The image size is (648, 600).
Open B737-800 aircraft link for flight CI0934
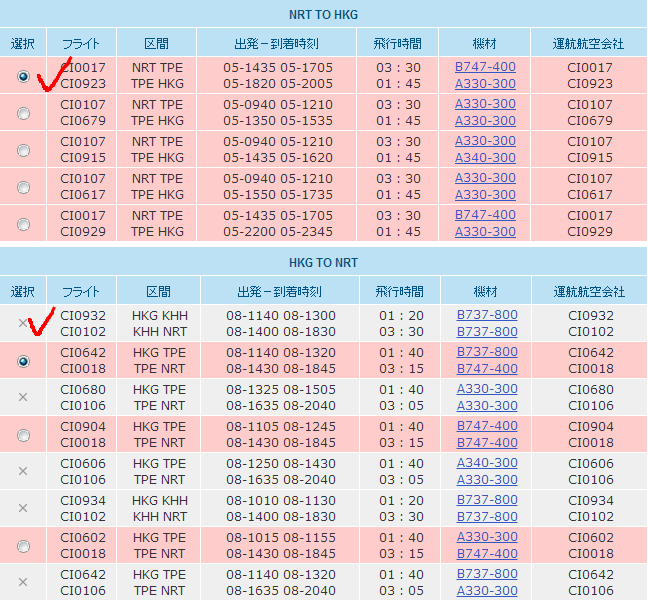pos(487,500)
